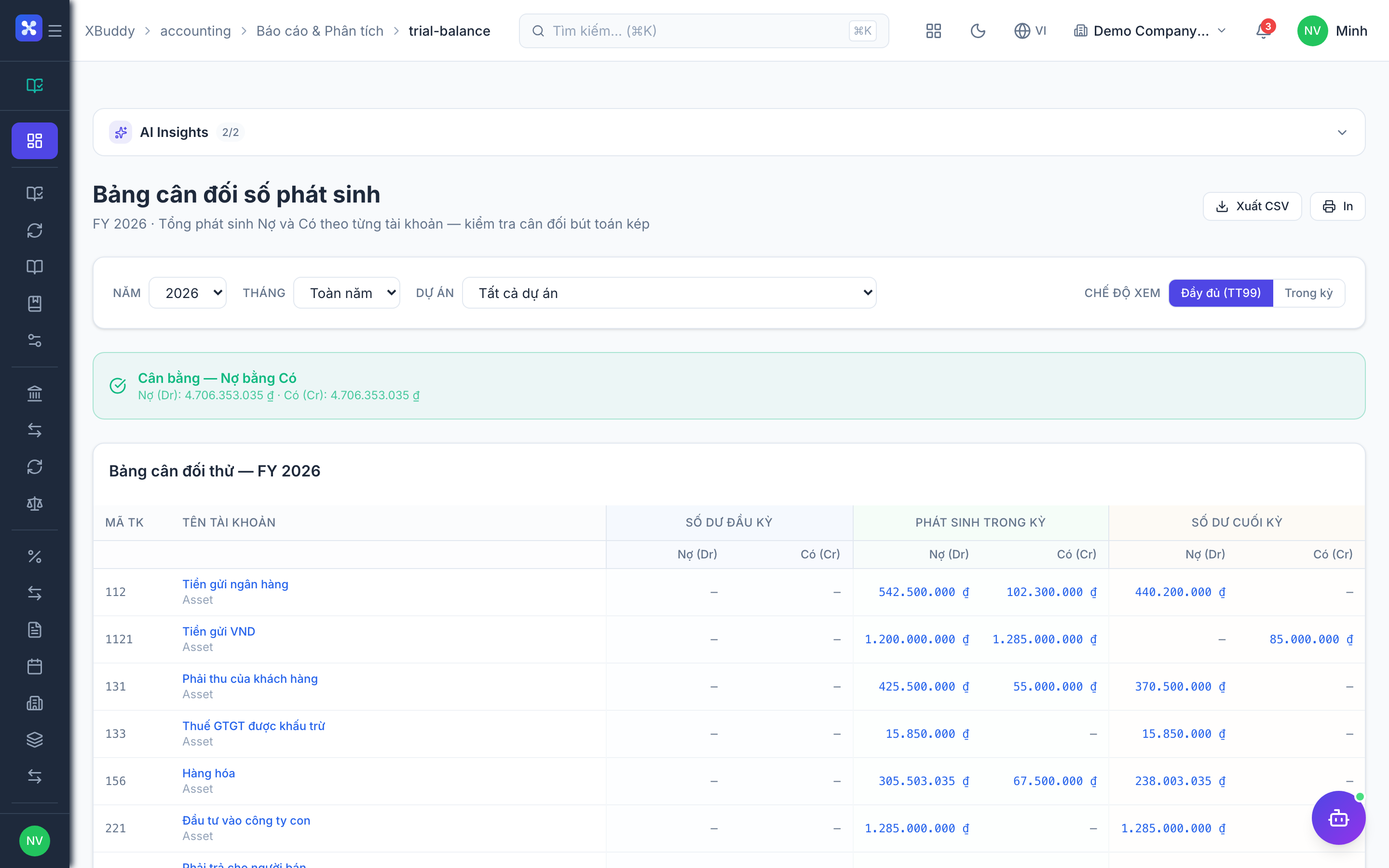Toggle dark mode moon icon
Viewport: 1389px width, 868px height.
coord(978,31)
